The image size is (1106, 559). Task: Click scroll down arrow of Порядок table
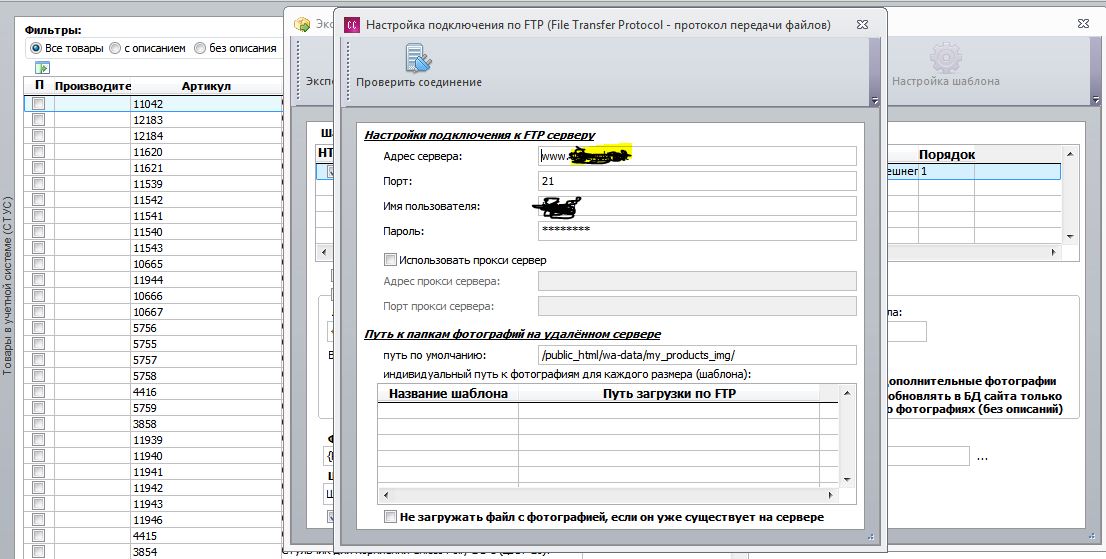[1070, 237]
